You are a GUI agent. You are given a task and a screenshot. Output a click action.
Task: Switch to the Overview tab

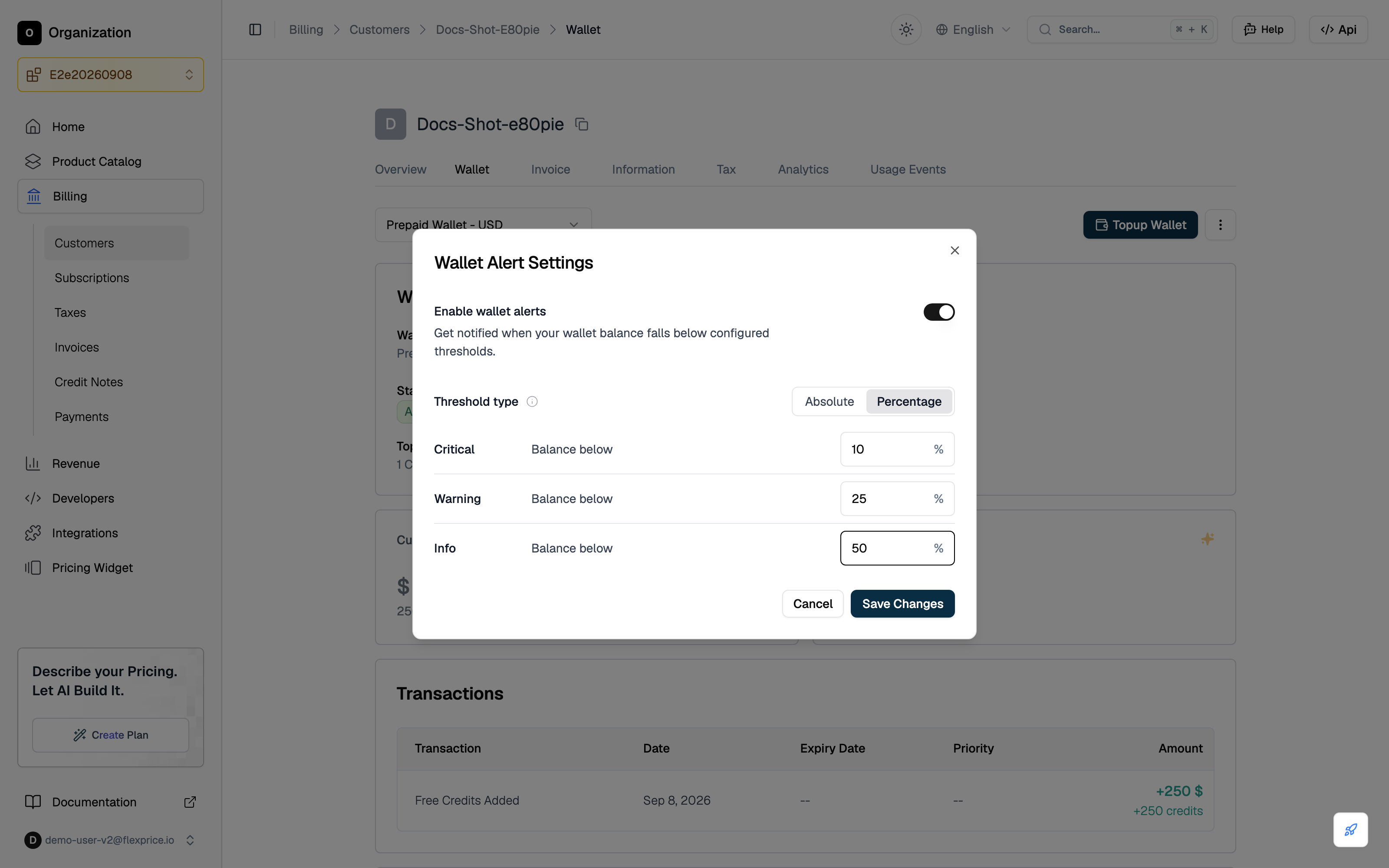(401, 169)
